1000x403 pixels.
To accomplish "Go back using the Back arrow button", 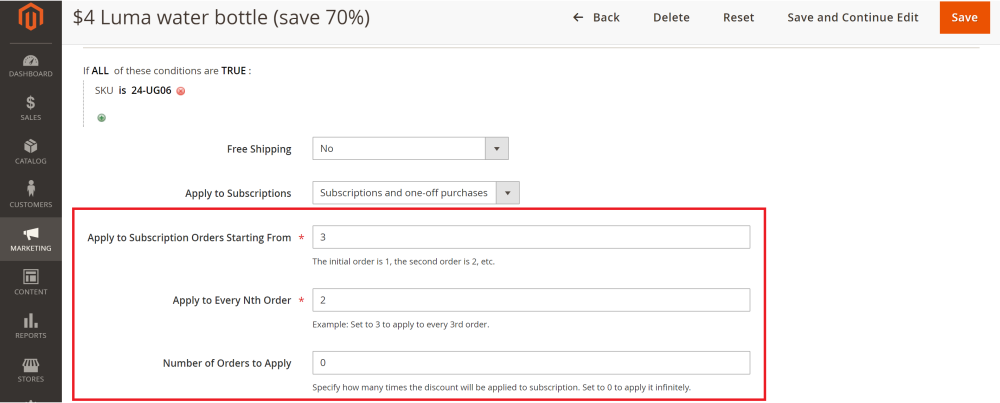I will coord(596,18).
